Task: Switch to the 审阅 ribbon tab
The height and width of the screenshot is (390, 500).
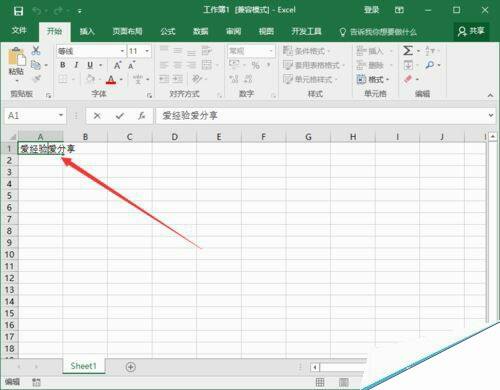Action: (233, 31)
